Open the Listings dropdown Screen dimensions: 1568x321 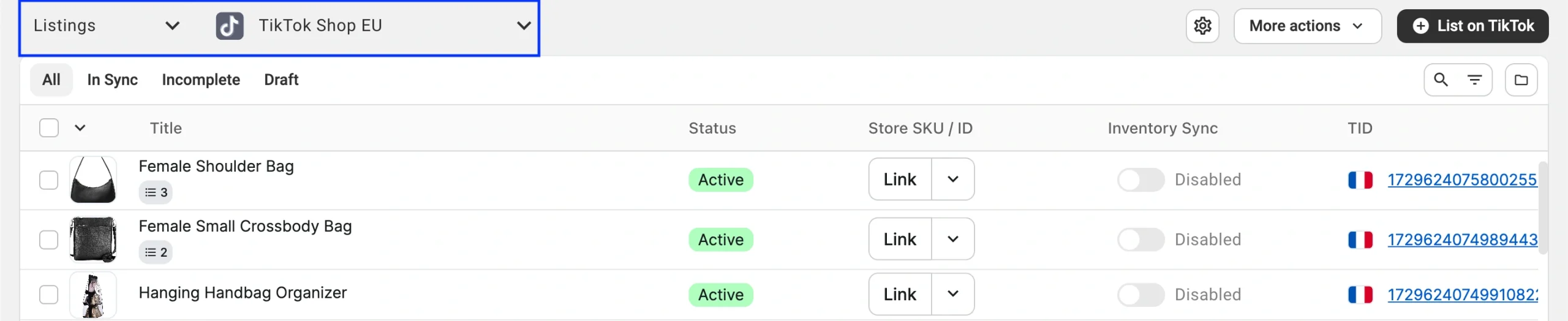point(106,26)
